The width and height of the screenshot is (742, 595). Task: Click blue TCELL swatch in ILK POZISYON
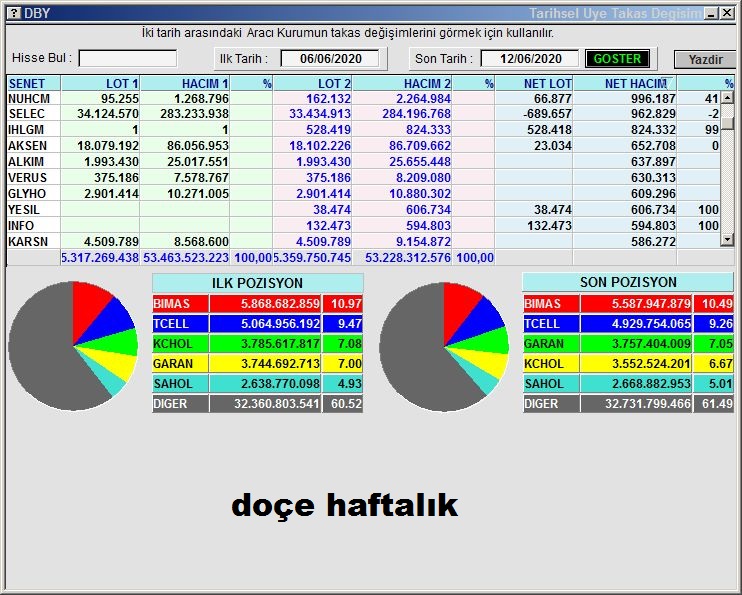(x=180, y=324)
